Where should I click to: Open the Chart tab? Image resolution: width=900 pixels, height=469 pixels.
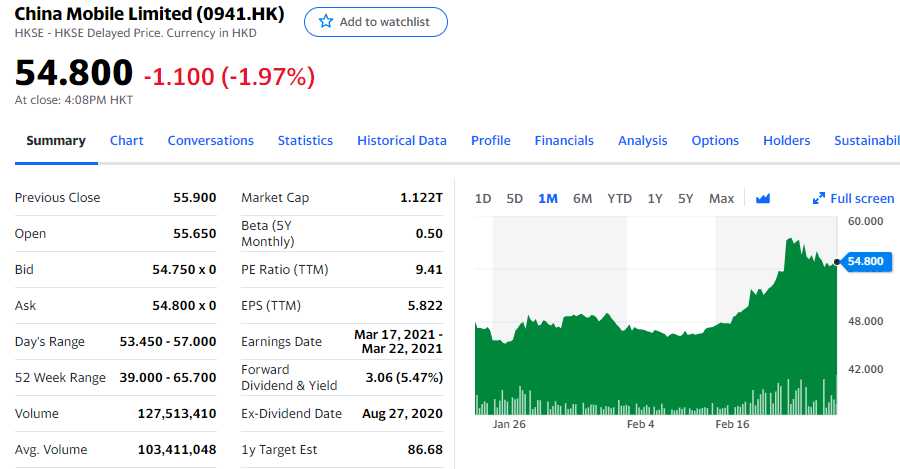(127, 141)
